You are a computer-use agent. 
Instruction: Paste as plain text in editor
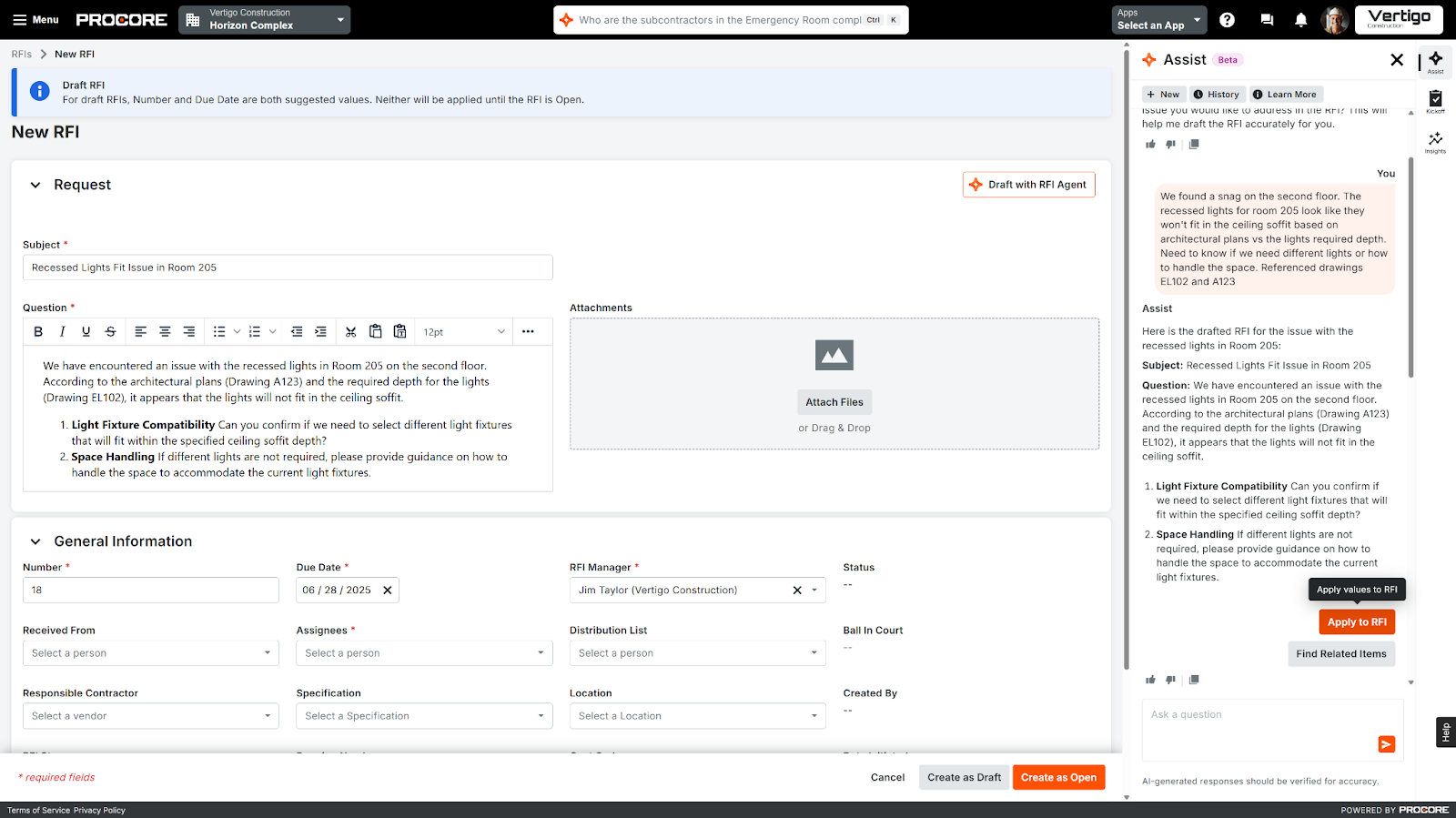pyautogui.click(x=399, y=332)
